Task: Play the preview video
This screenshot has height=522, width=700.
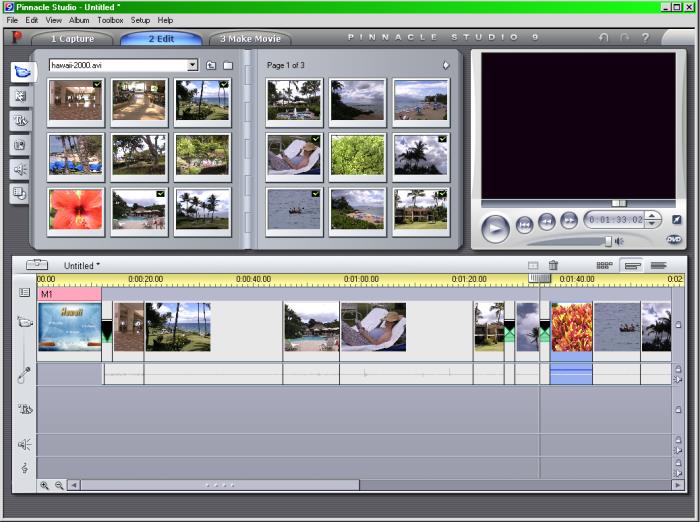Action: 495,229
